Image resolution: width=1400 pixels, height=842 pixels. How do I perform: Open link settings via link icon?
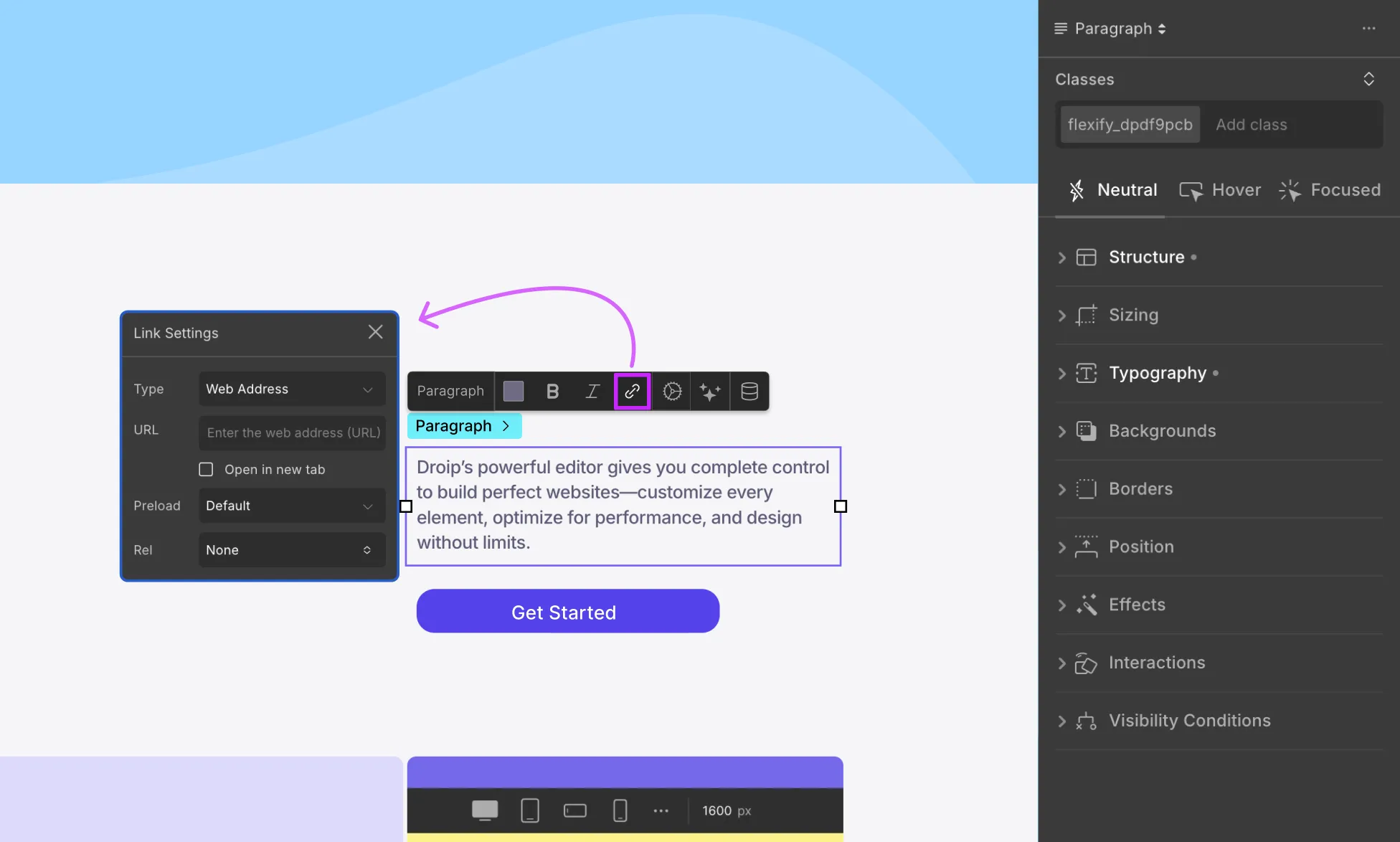632,392
